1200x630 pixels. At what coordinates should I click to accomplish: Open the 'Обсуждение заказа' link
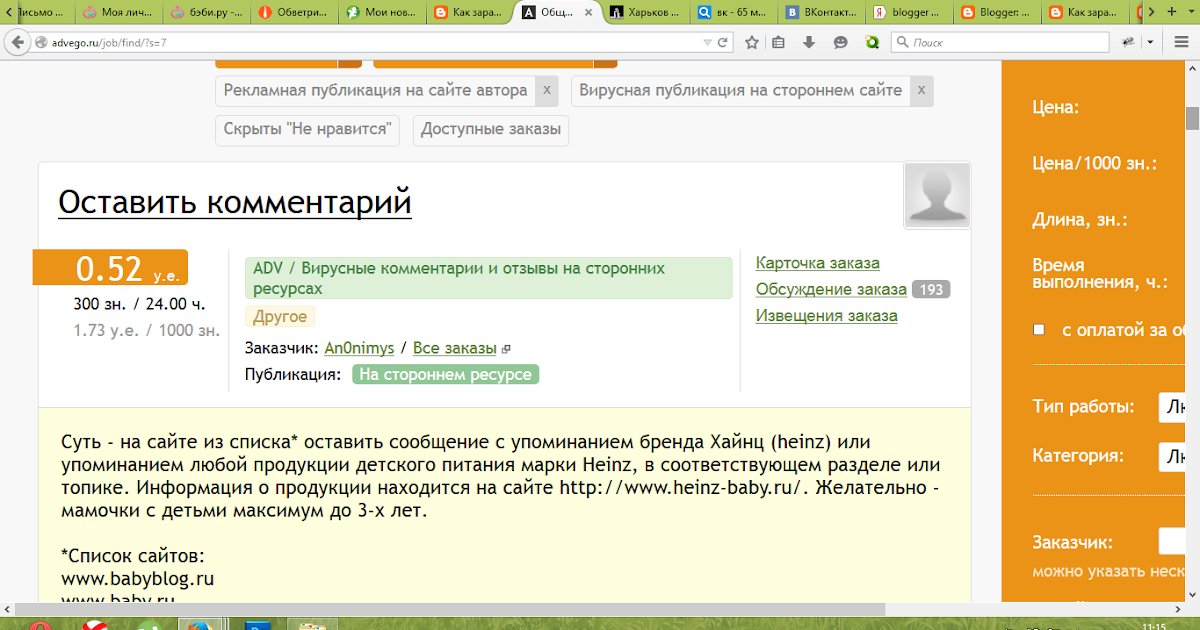click(831, 289)
